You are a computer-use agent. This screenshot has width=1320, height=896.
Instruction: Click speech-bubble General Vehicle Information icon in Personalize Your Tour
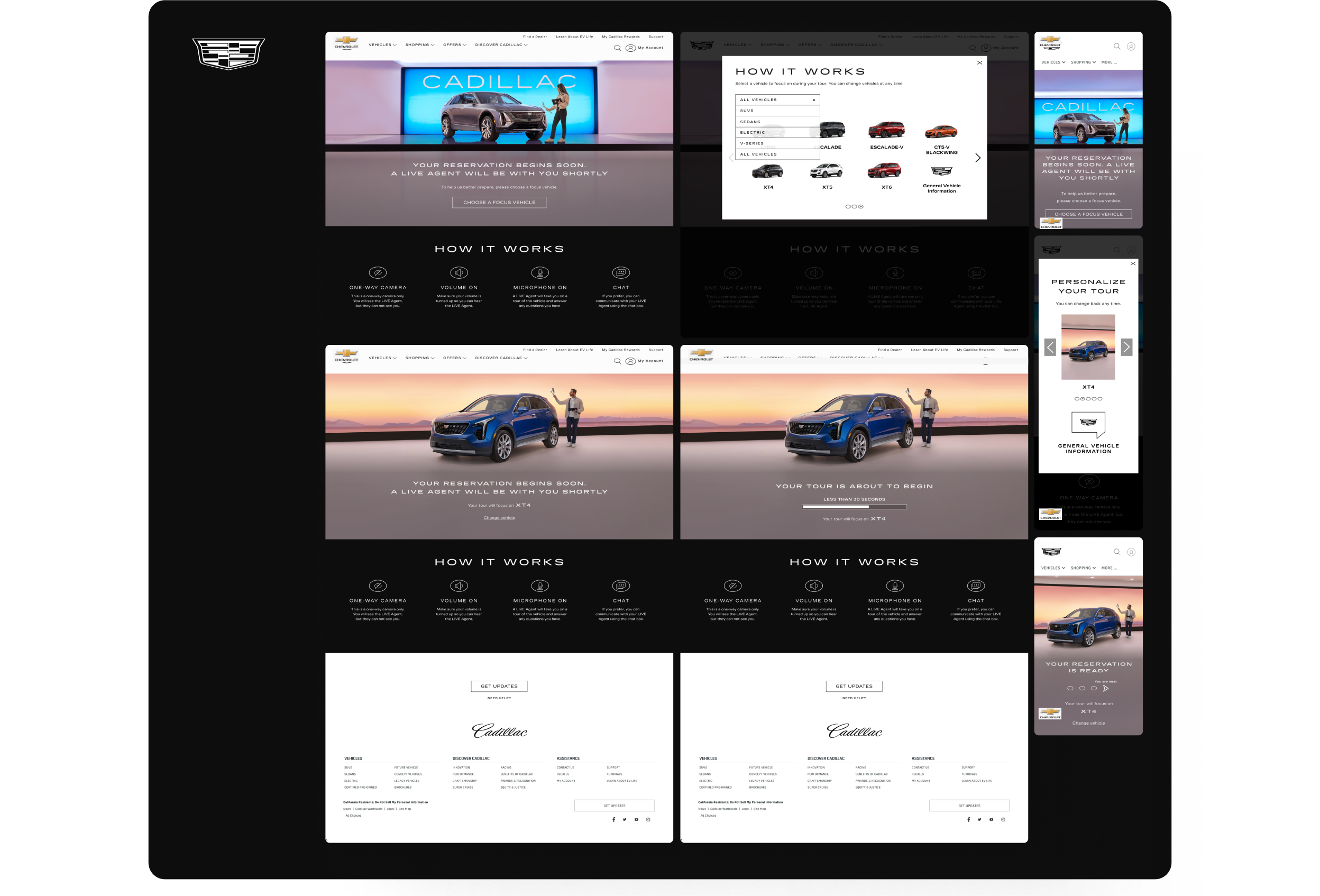(1088, 424)
